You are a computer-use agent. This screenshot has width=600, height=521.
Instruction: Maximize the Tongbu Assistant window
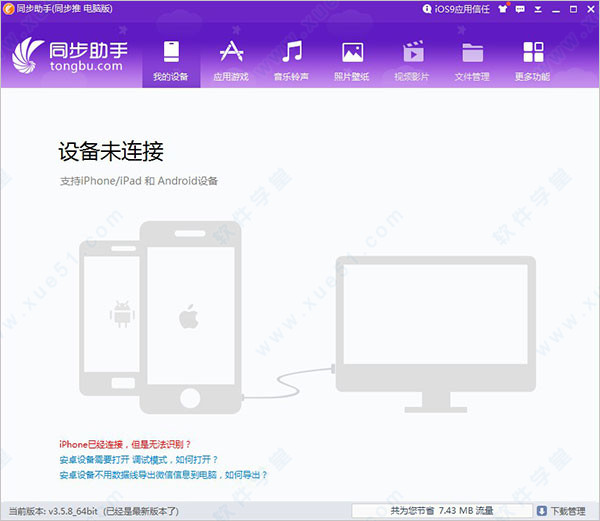point(573,9)
